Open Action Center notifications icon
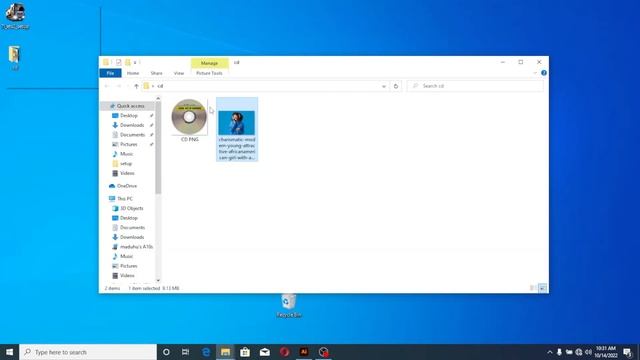Viewport: 640px width, 360px height. tap(628, 352)
